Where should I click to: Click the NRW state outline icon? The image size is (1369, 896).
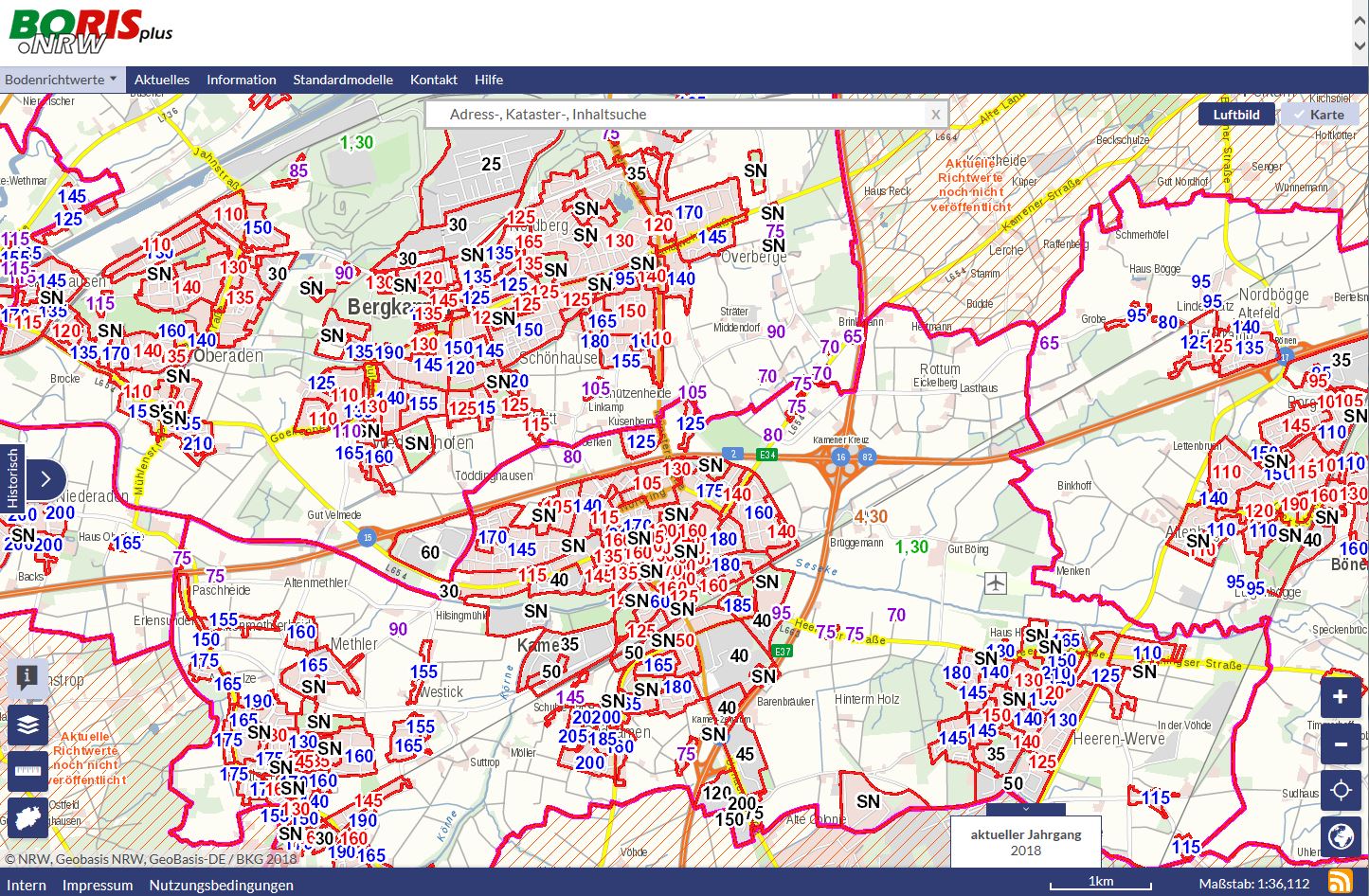(x=27, y=817)
